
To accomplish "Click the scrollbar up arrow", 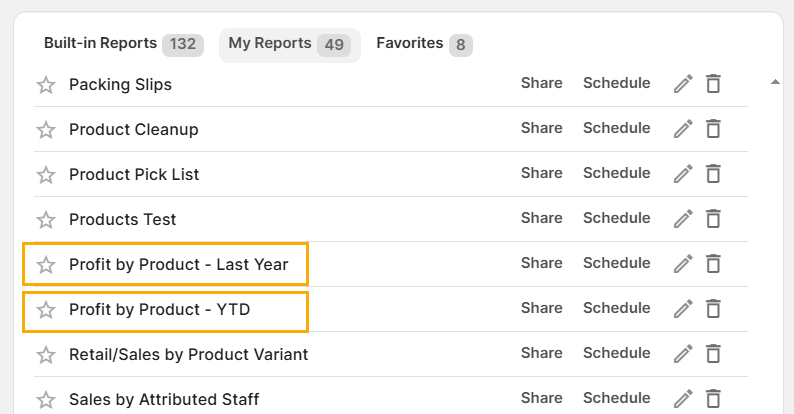I will (775, 82).
